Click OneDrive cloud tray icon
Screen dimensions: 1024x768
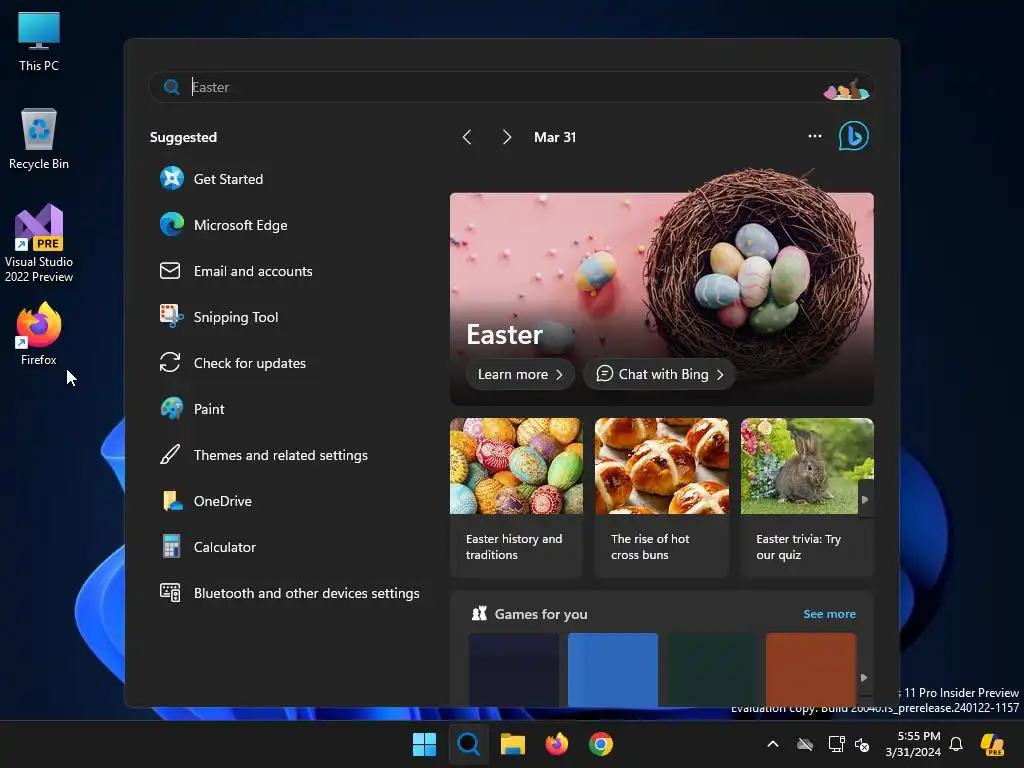click(805, 744)
